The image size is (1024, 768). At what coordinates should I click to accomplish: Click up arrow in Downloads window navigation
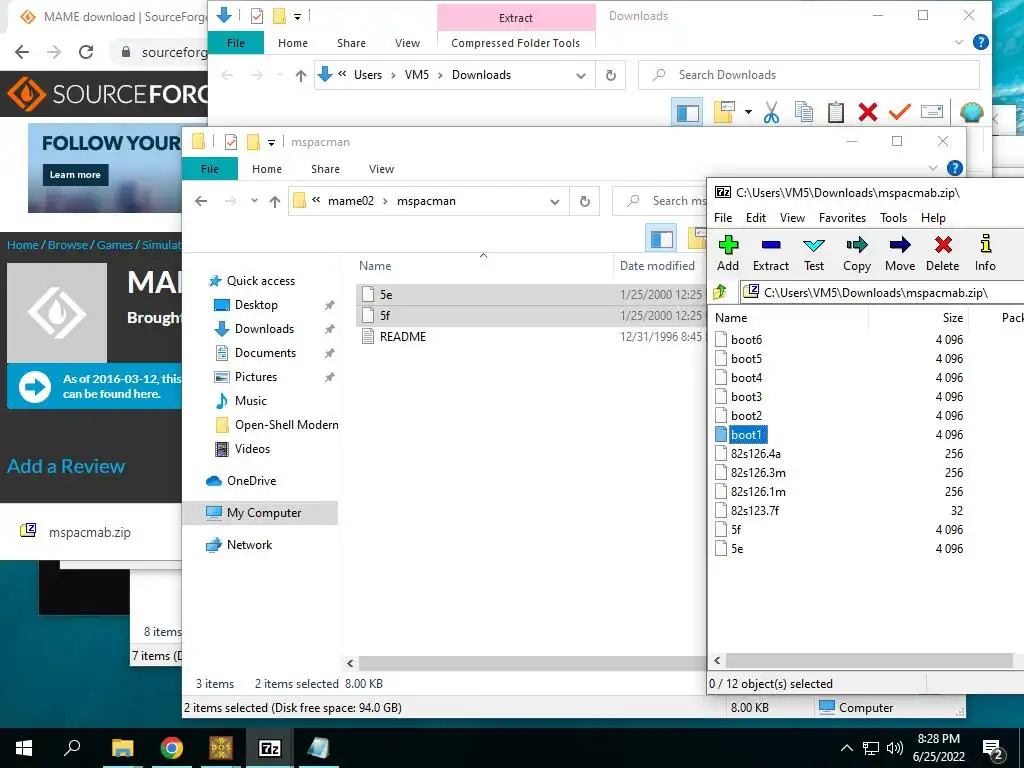coord(301,75)
